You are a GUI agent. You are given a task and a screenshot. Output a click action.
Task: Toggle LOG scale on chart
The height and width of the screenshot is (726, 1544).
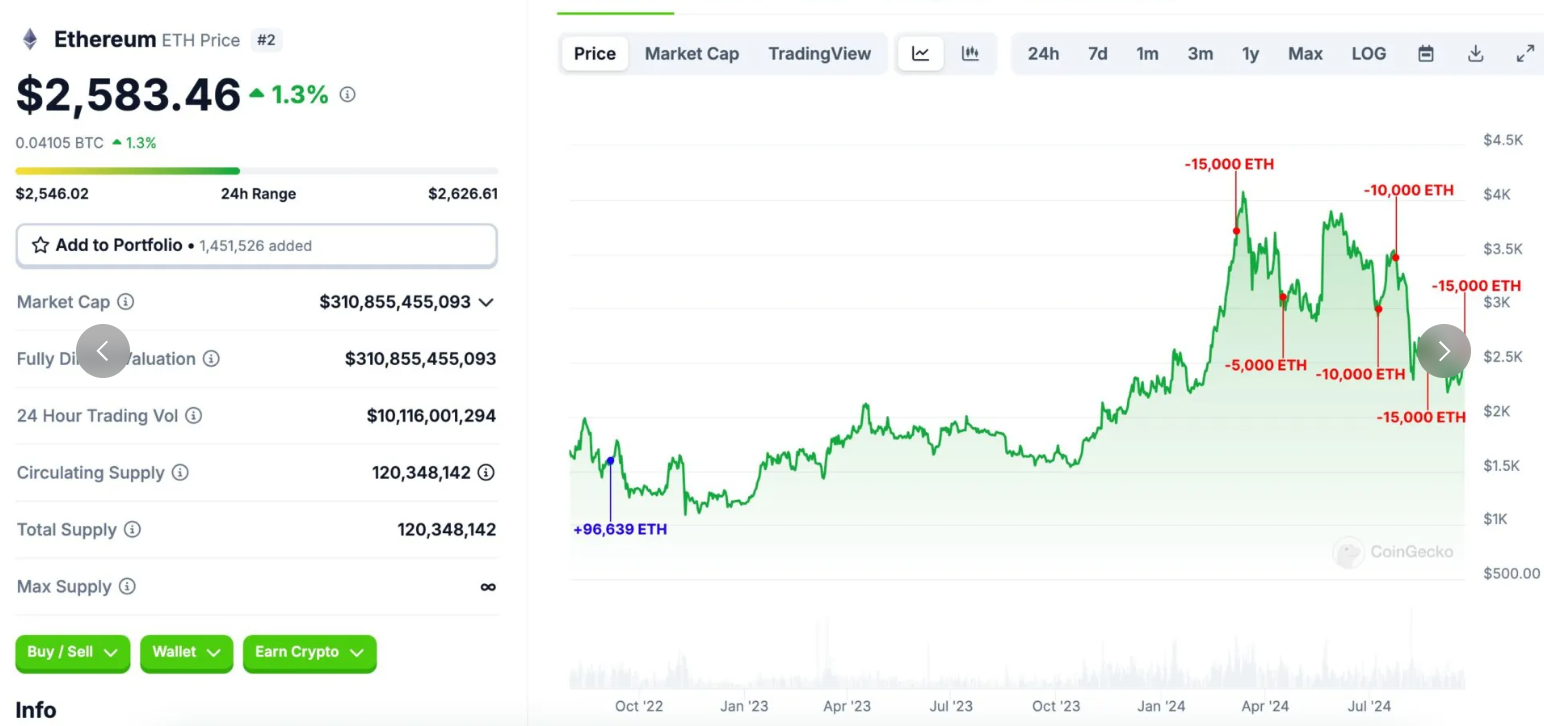click(1369, 54)
